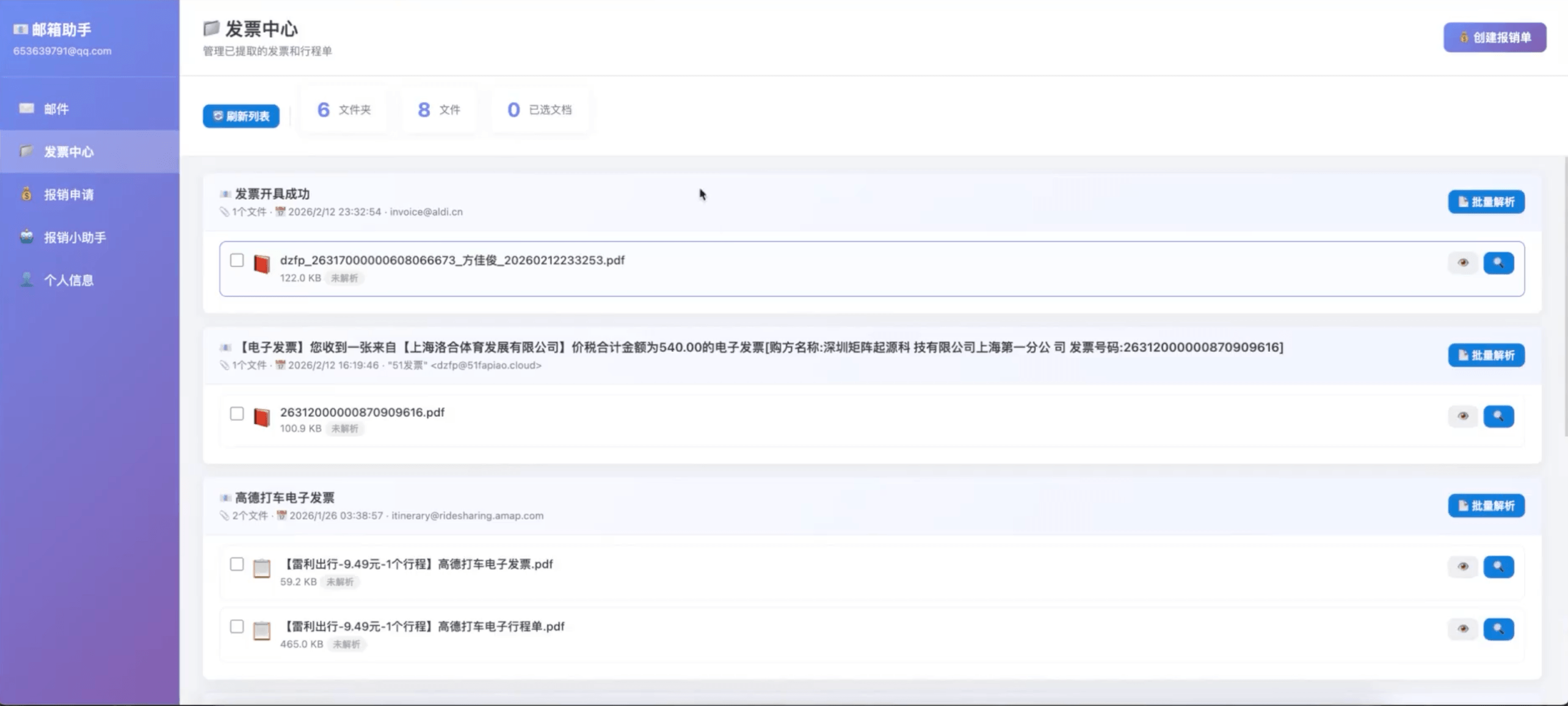Screen dimensions: 1568x706
Task: Parse dzfp_26317000000608066673 PDF using the magnifier icon
Action: pyautogui.click(x=1499, y=263)
